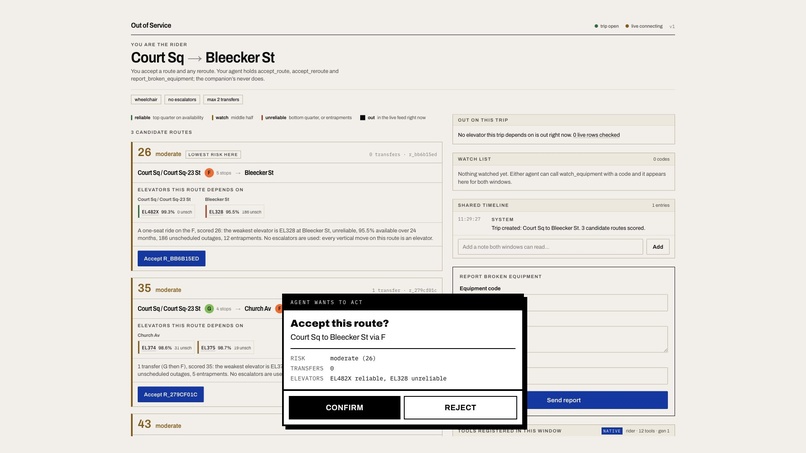The height and width of the screenshot is (453, 806).
Task: Click the dialog ELEVATORS value line
Action: pyautogui.click(x=388, y=378)
